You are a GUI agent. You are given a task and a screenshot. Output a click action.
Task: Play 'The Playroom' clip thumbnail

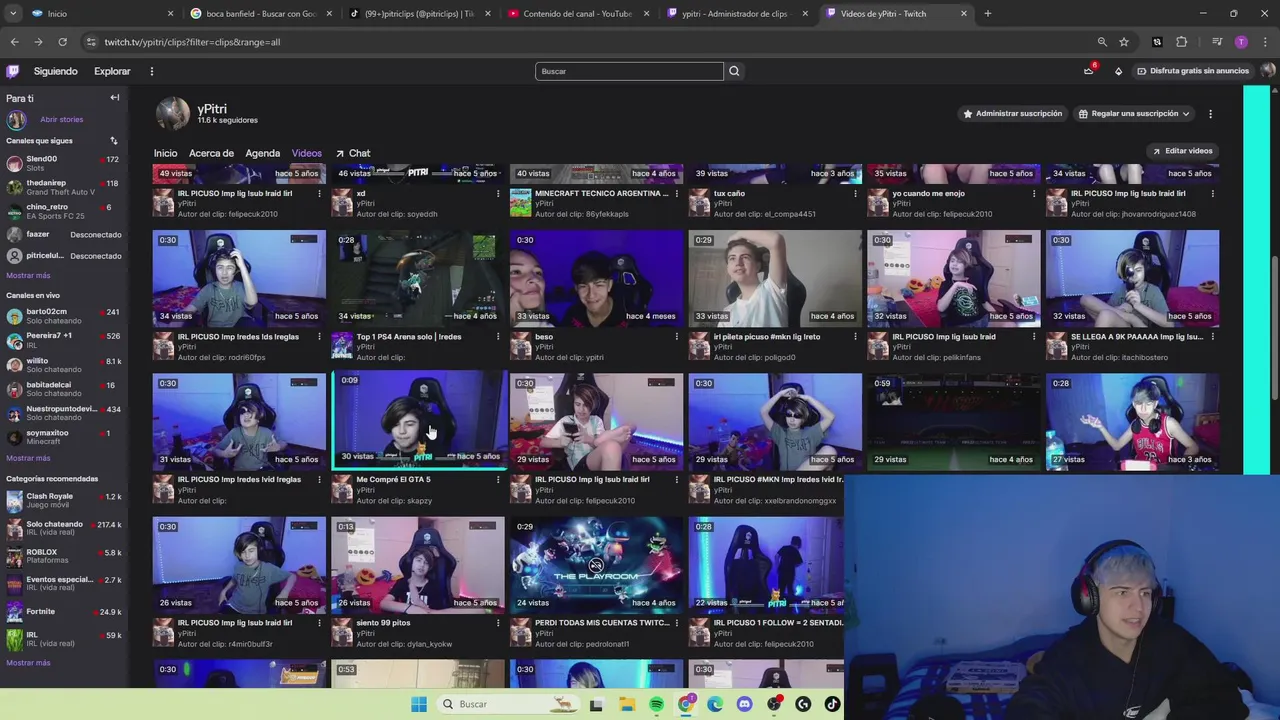point(596,565)
